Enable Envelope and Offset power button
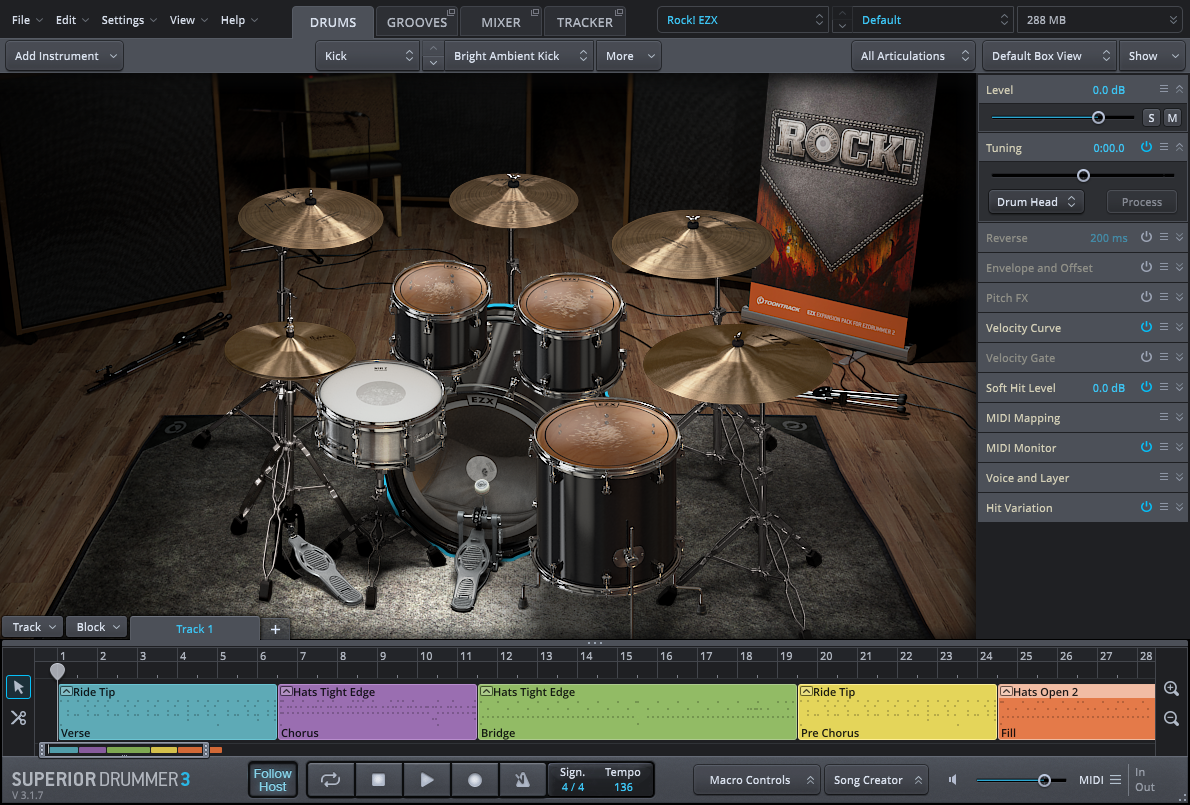 (1146, 267)
